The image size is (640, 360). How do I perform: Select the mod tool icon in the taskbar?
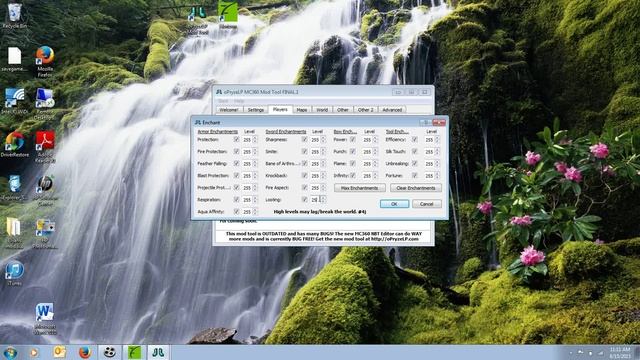(158, 352)
